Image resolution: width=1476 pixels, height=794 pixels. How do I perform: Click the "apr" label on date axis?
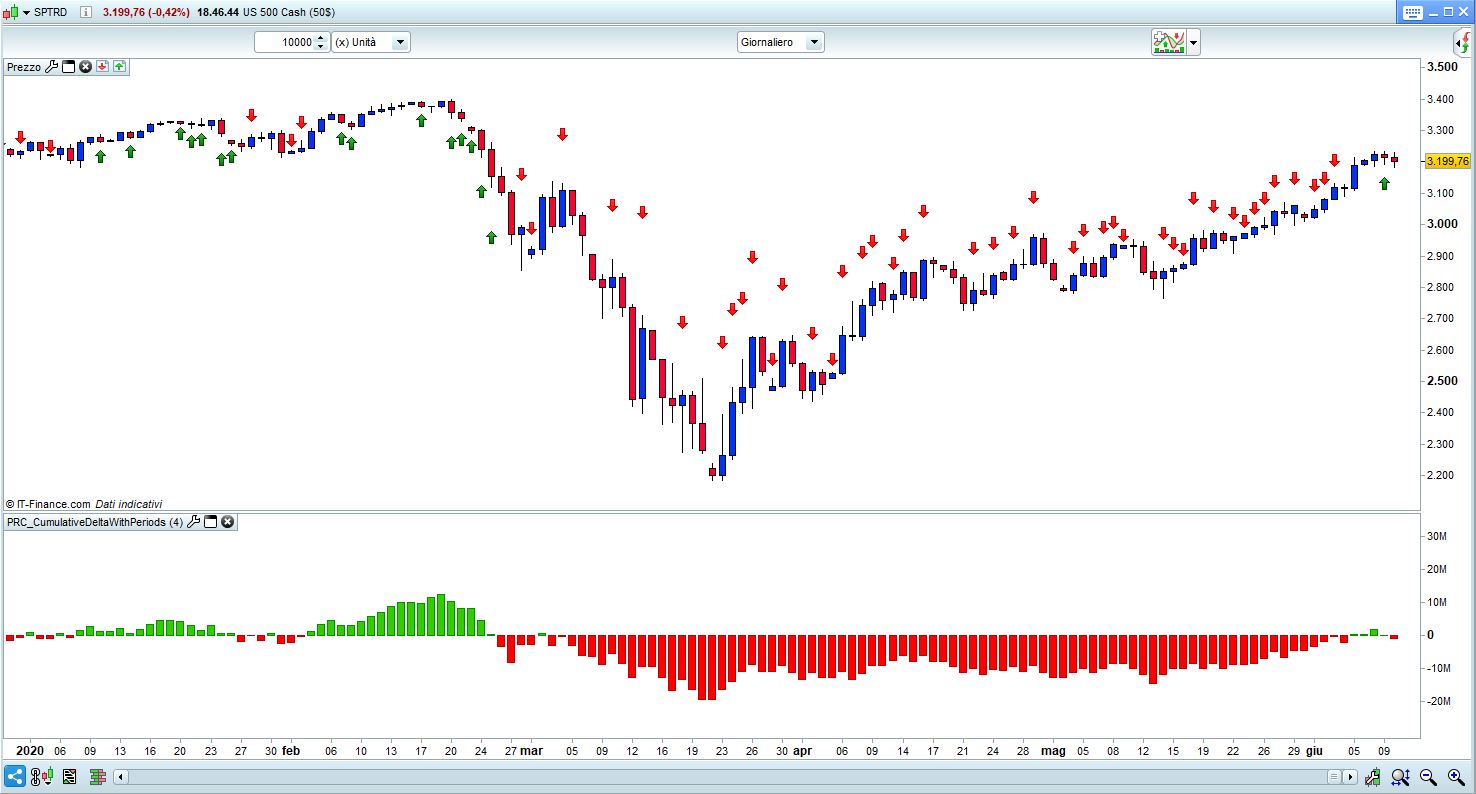pyautogui.click(x=802, y=750)
